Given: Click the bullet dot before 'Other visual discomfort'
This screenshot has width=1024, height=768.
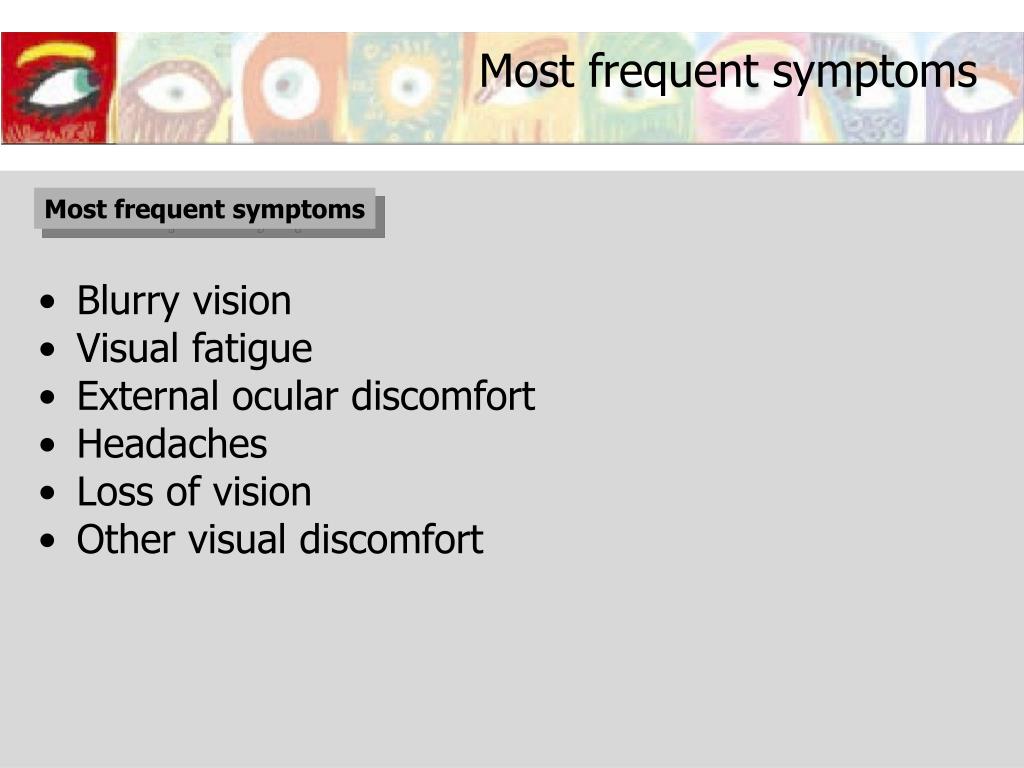Looking at the screenshot, I should click(47, 541).
